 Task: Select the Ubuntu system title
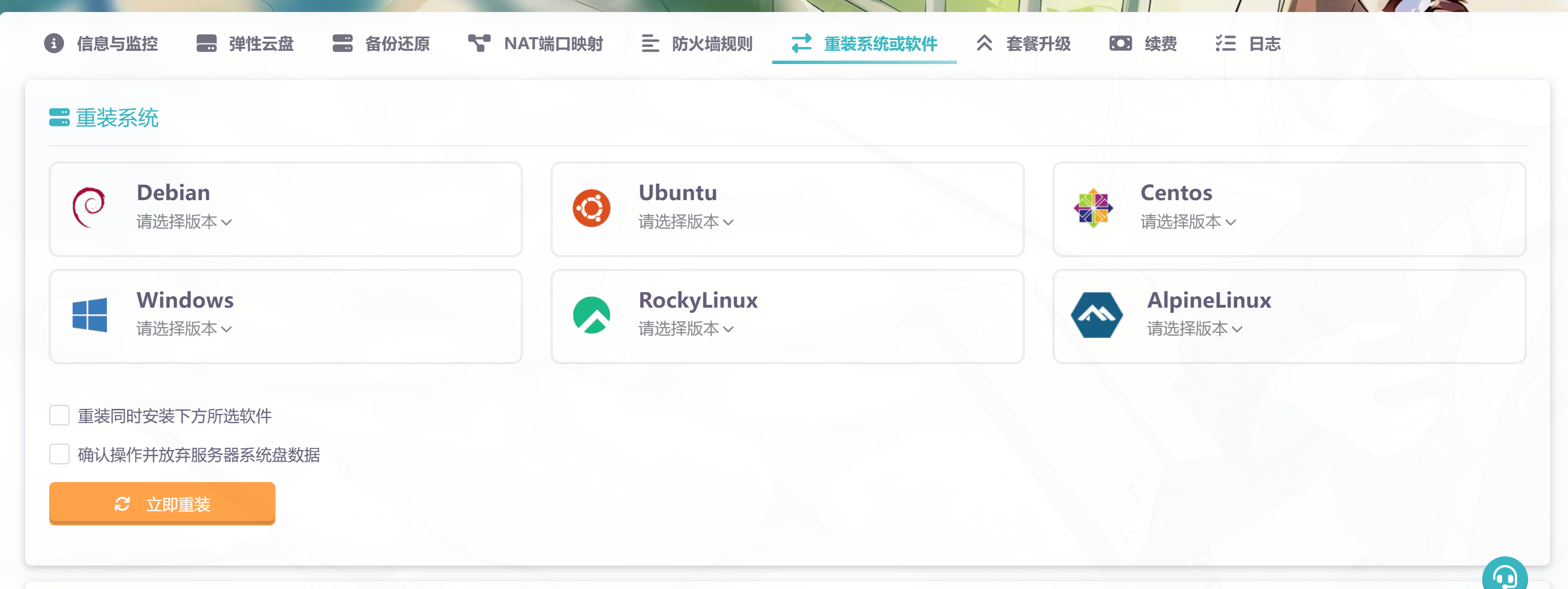point(677,193)
